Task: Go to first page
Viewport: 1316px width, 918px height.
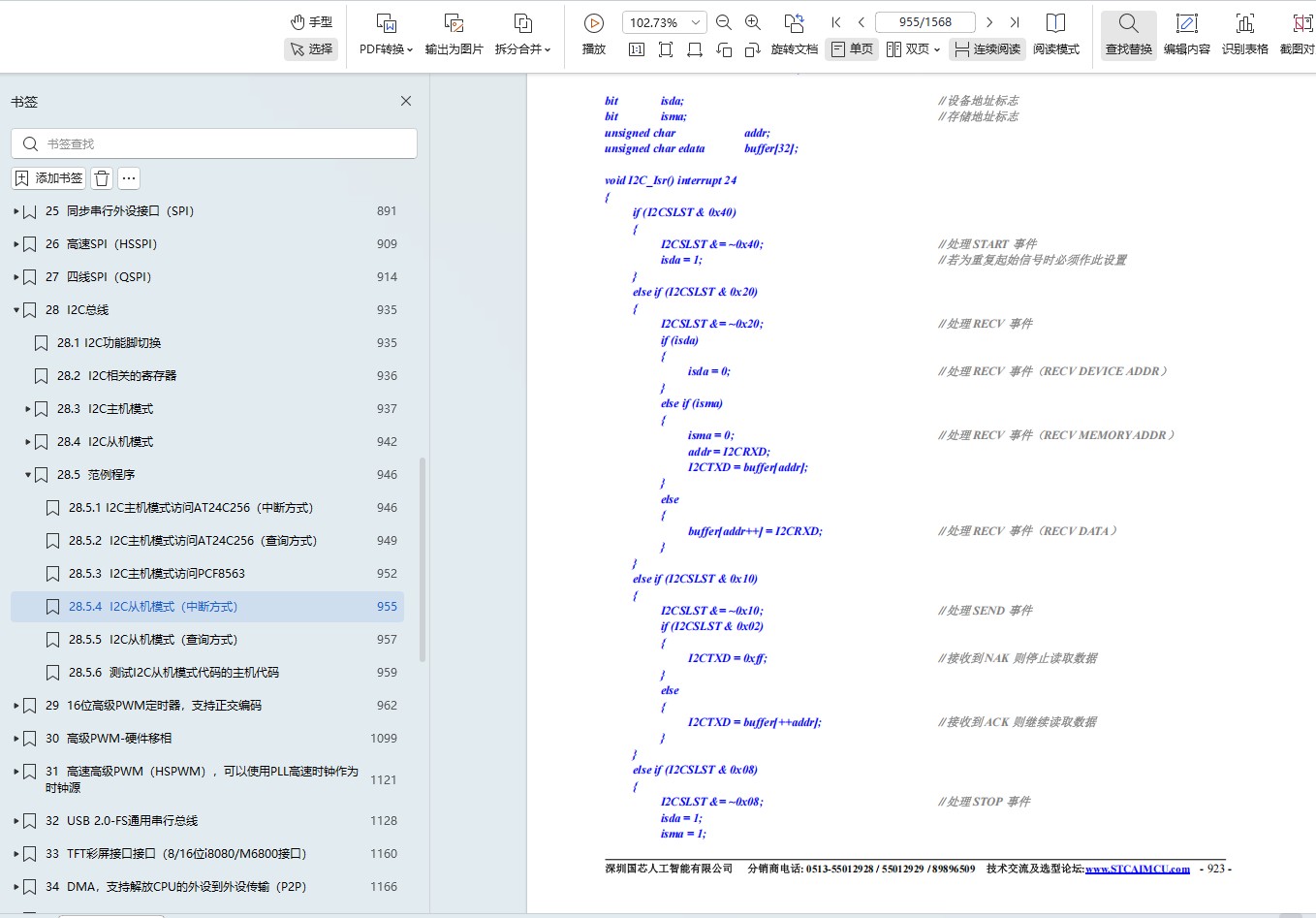Action: [836, 22]
